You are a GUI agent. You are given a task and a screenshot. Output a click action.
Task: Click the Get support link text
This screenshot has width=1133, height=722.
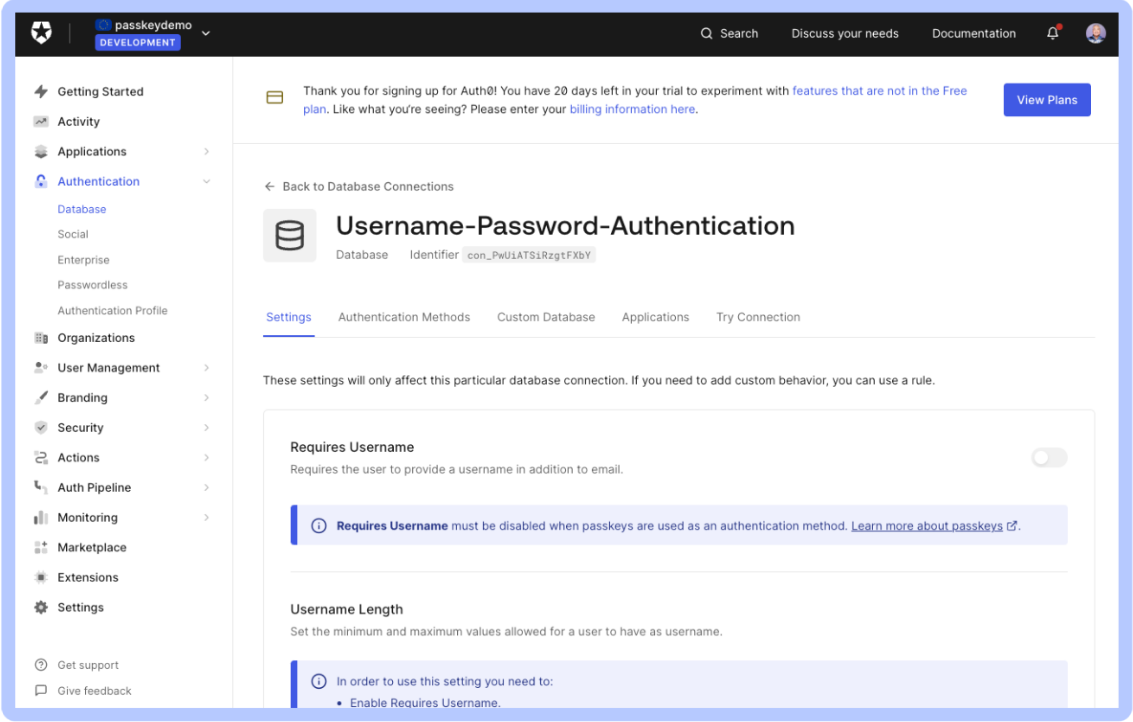pyautogui.click(x=88, y=665)
